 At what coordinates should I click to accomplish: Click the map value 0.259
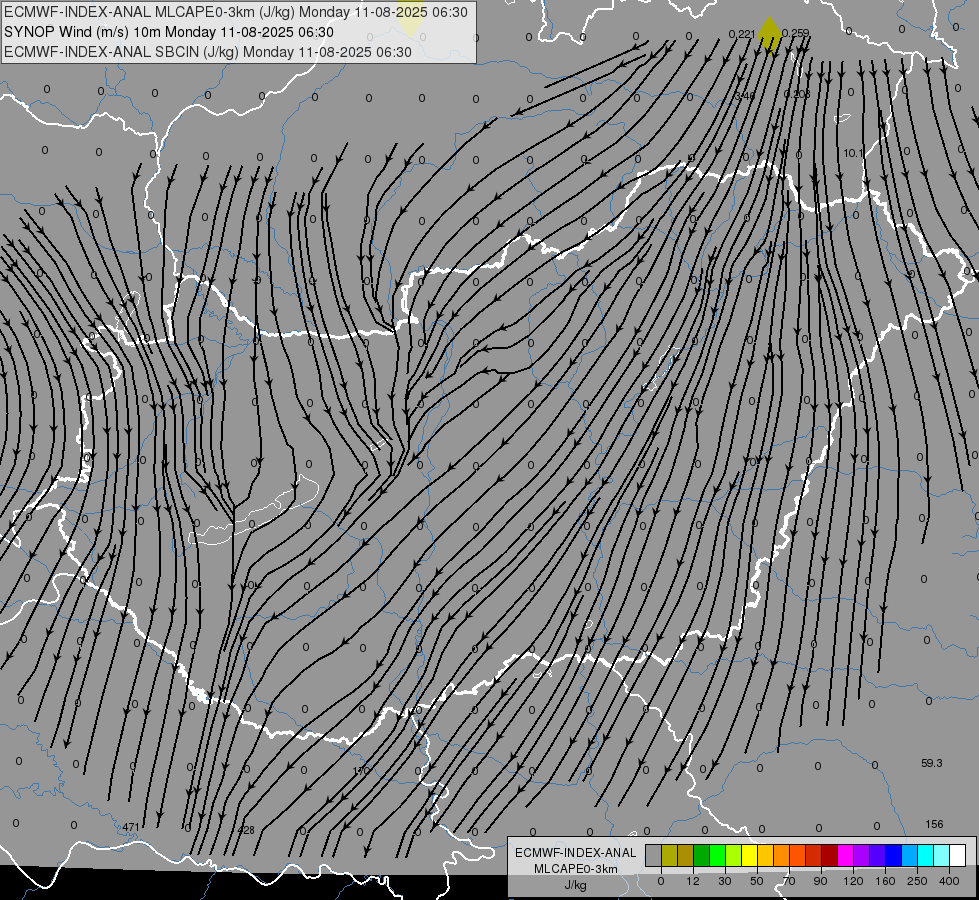point(795,33)
